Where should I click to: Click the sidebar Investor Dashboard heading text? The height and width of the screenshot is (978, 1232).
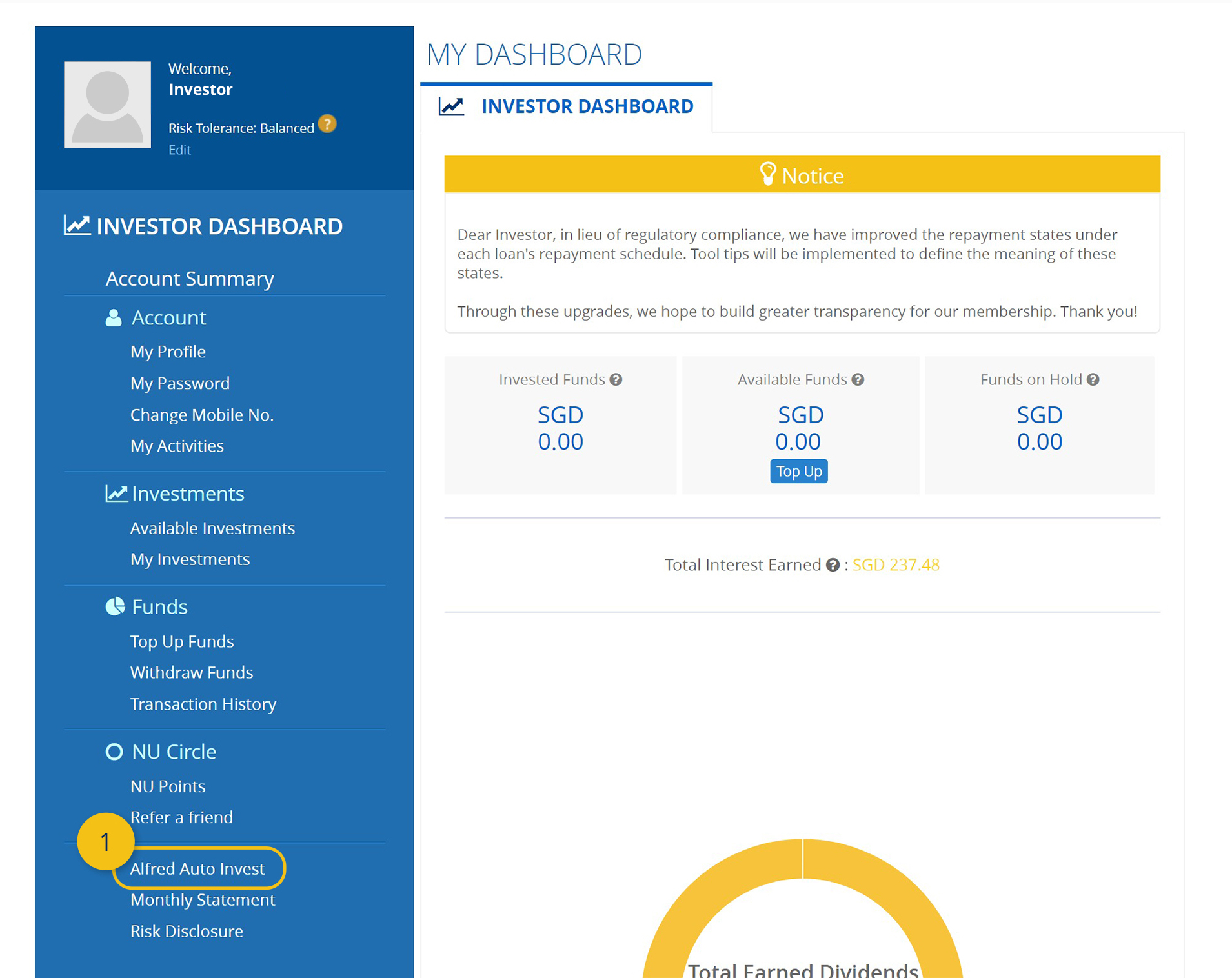219,226
